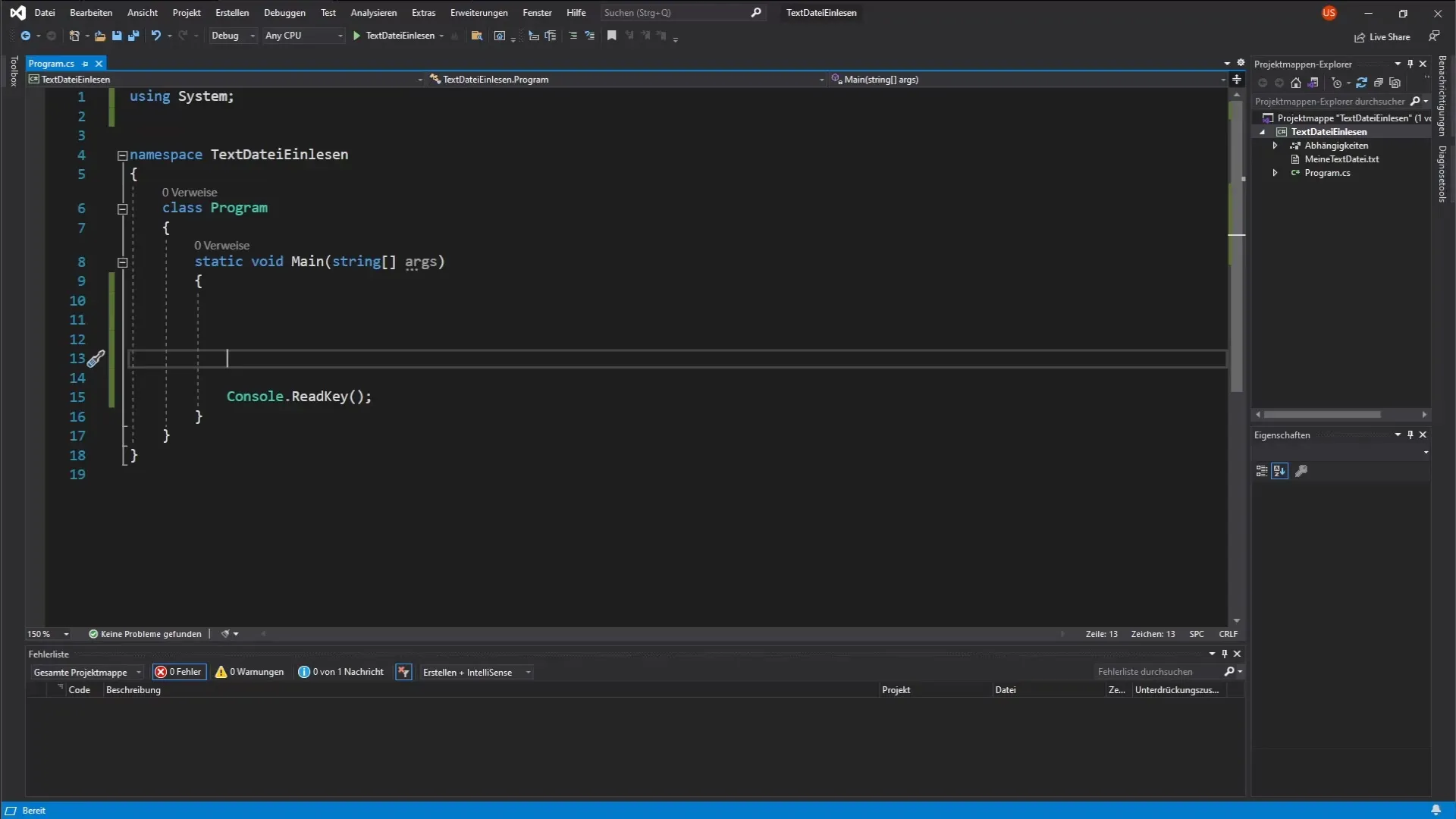This screenshot has height=819, width=1456.
Task: Pin the Fehlerliste panel
Action: click(1224, 654)
